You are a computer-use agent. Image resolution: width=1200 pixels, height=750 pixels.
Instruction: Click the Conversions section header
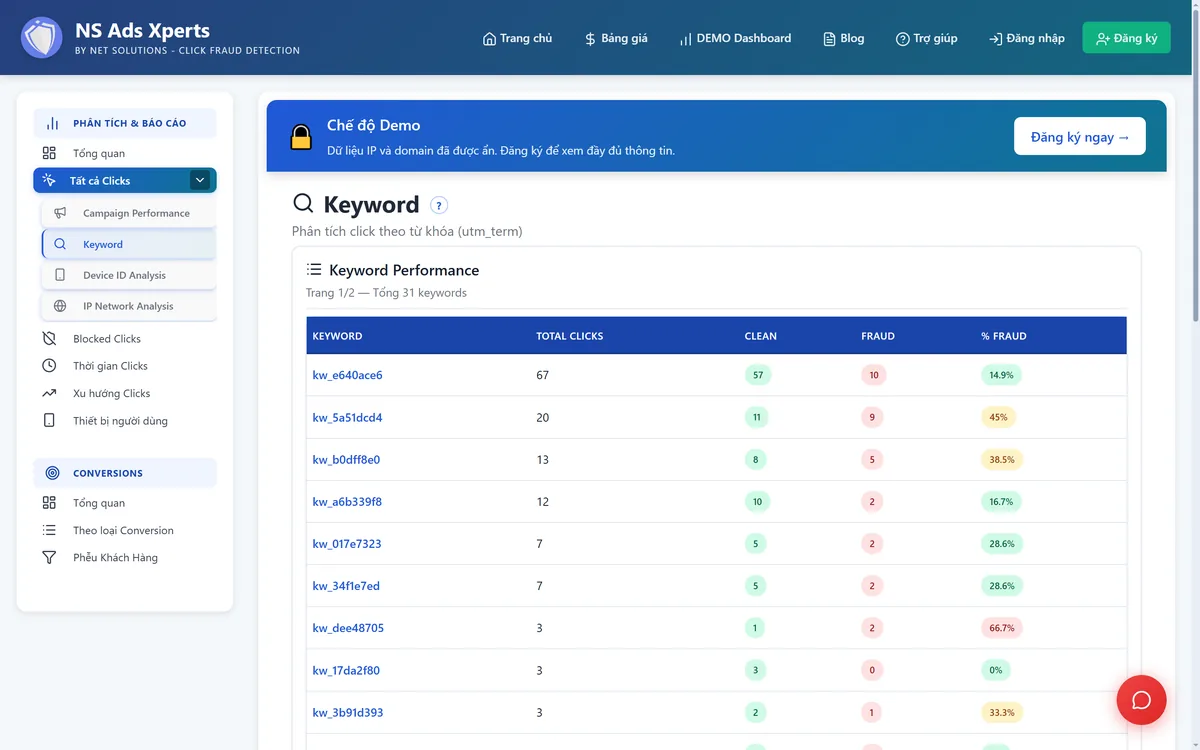pyautogui.click(x=125, y=473)
